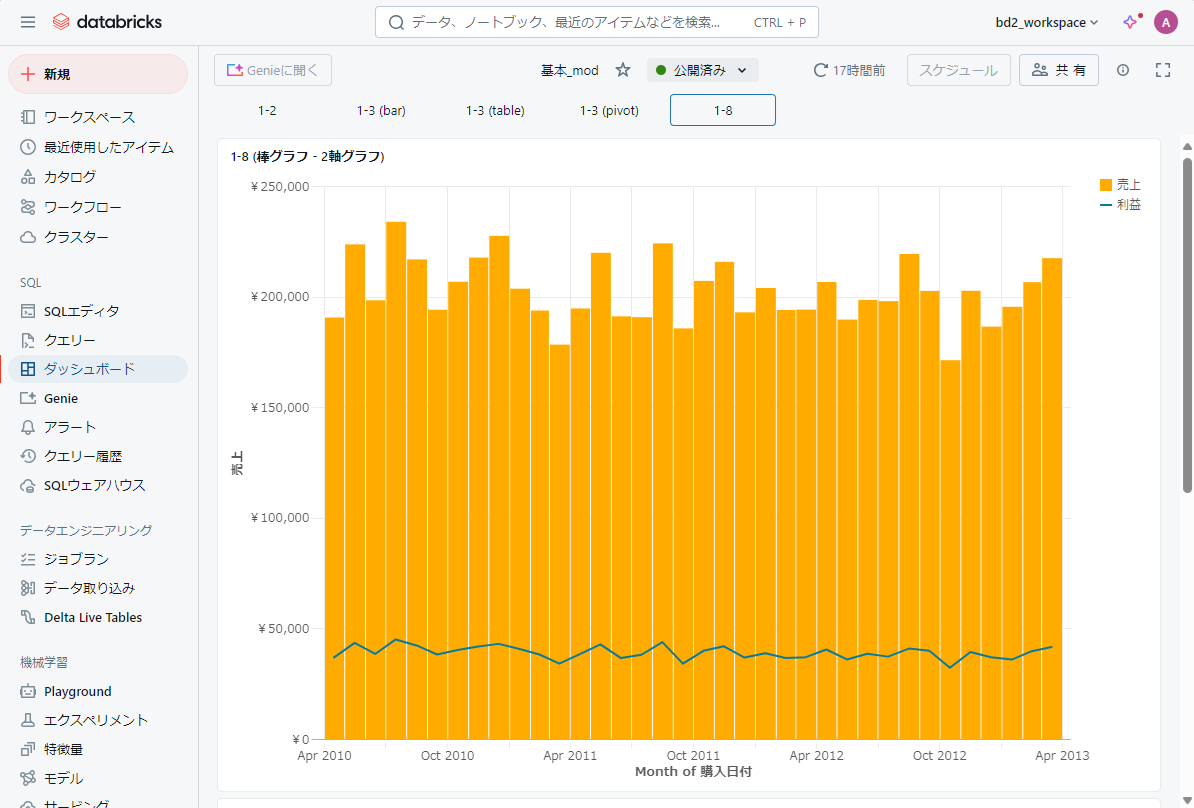Open カタログ in the sidebar
Screen dimensions: 1194x808
[70, 177]
